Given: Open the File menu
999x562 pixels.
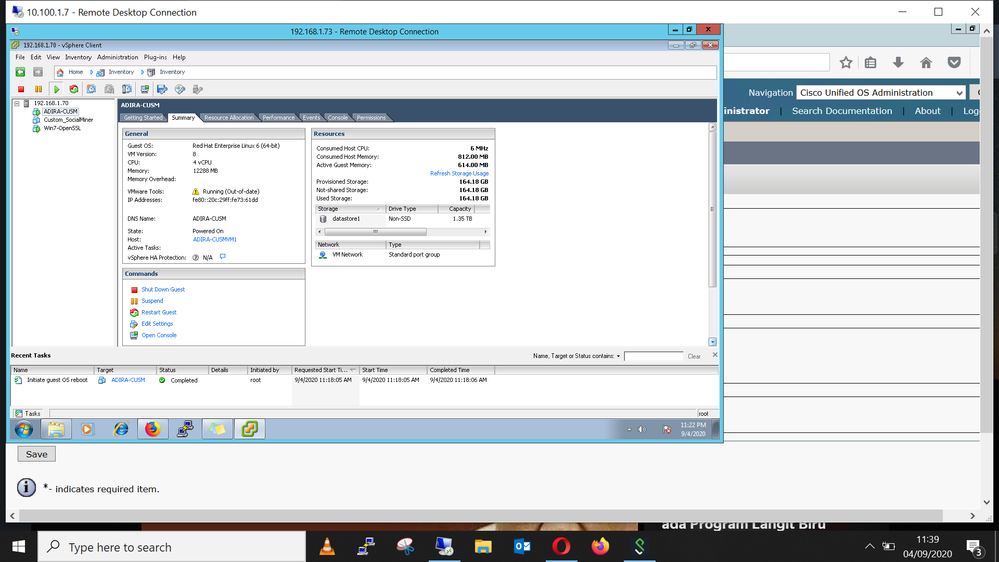Looking at the screenshot, I should (20, 57).
